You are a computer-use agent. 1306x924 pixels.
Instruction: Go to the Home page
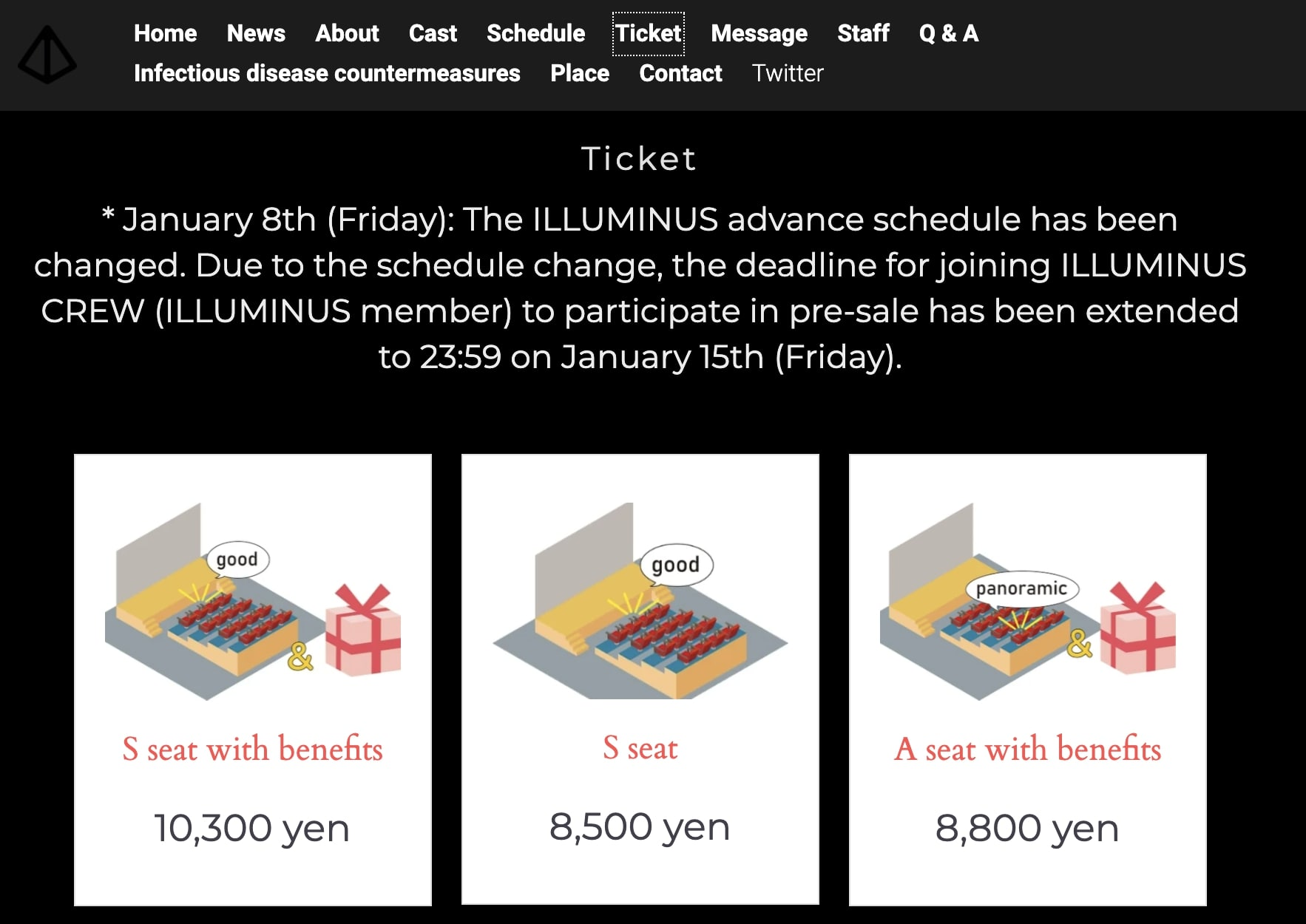pyautogui.click(x=165, y=33)
